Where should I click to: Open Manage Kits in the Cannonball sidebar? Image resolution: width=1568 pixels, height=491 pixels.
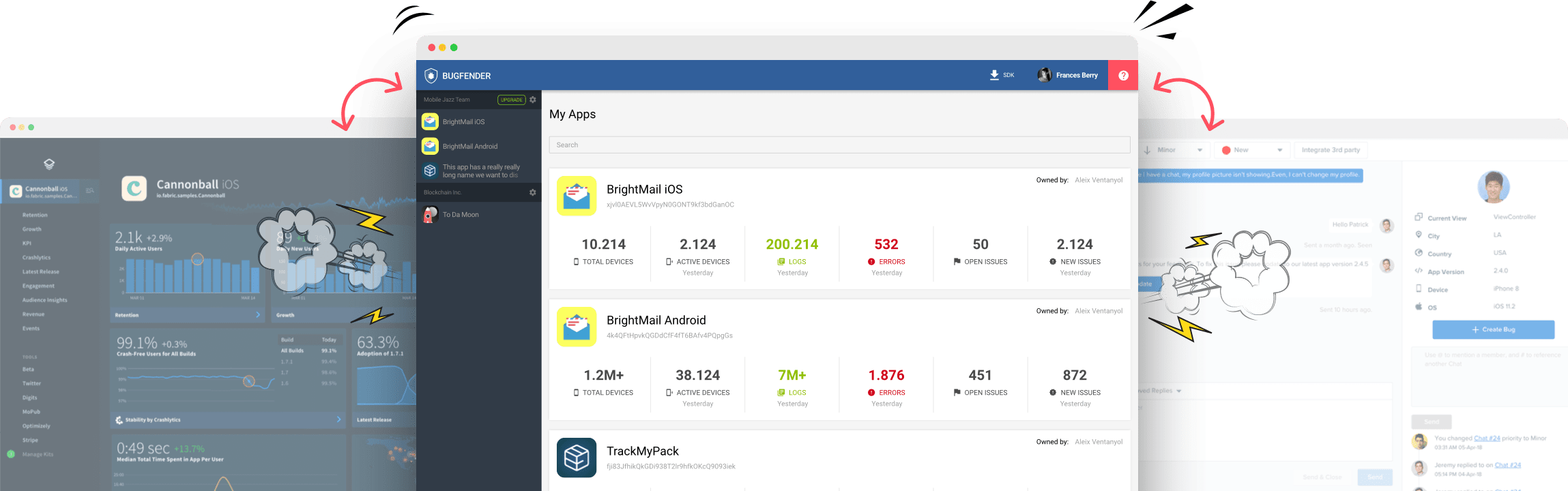(38, 454)
